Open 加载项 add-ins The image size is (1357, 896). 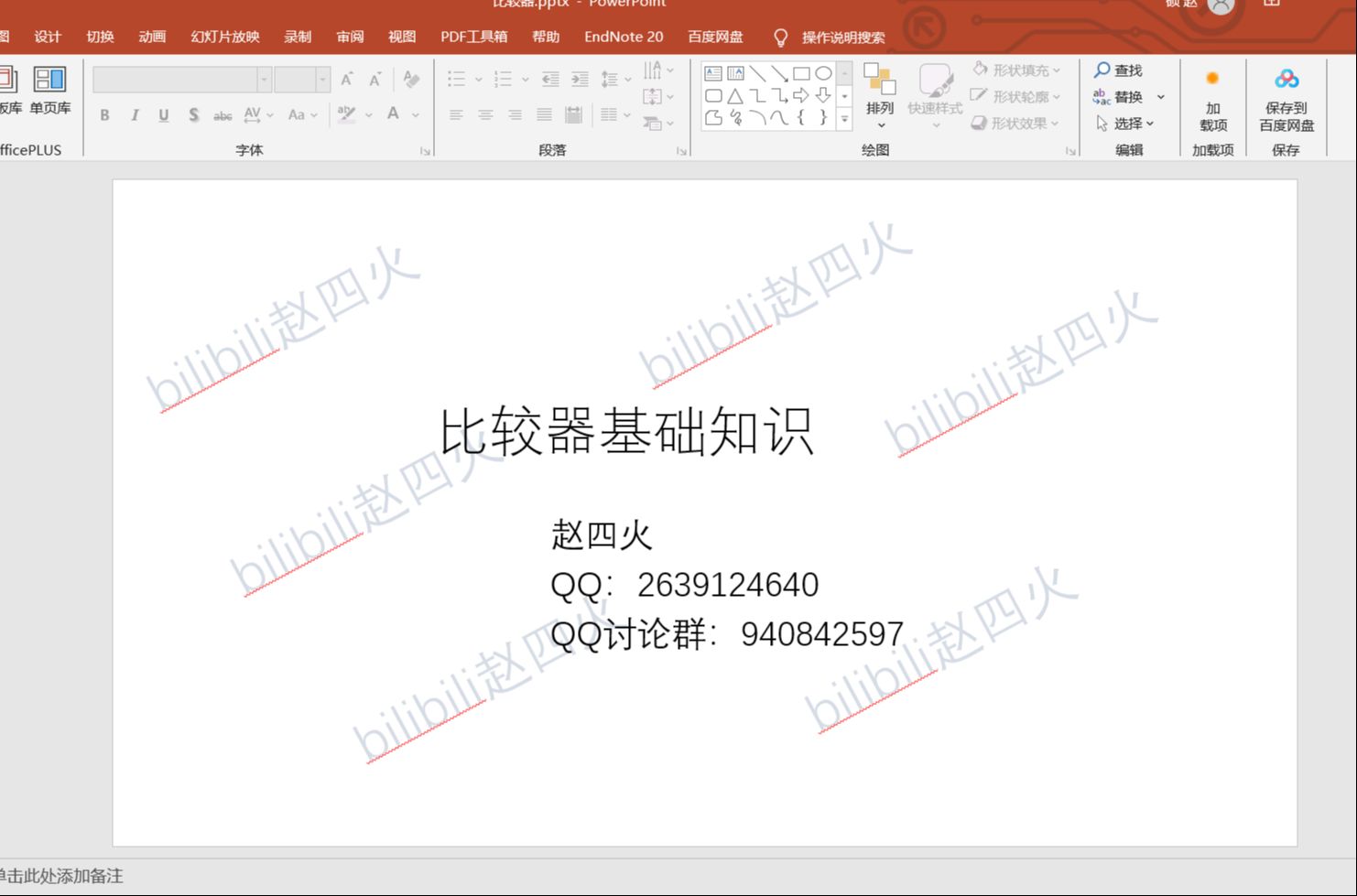[x=1212, y=100]
